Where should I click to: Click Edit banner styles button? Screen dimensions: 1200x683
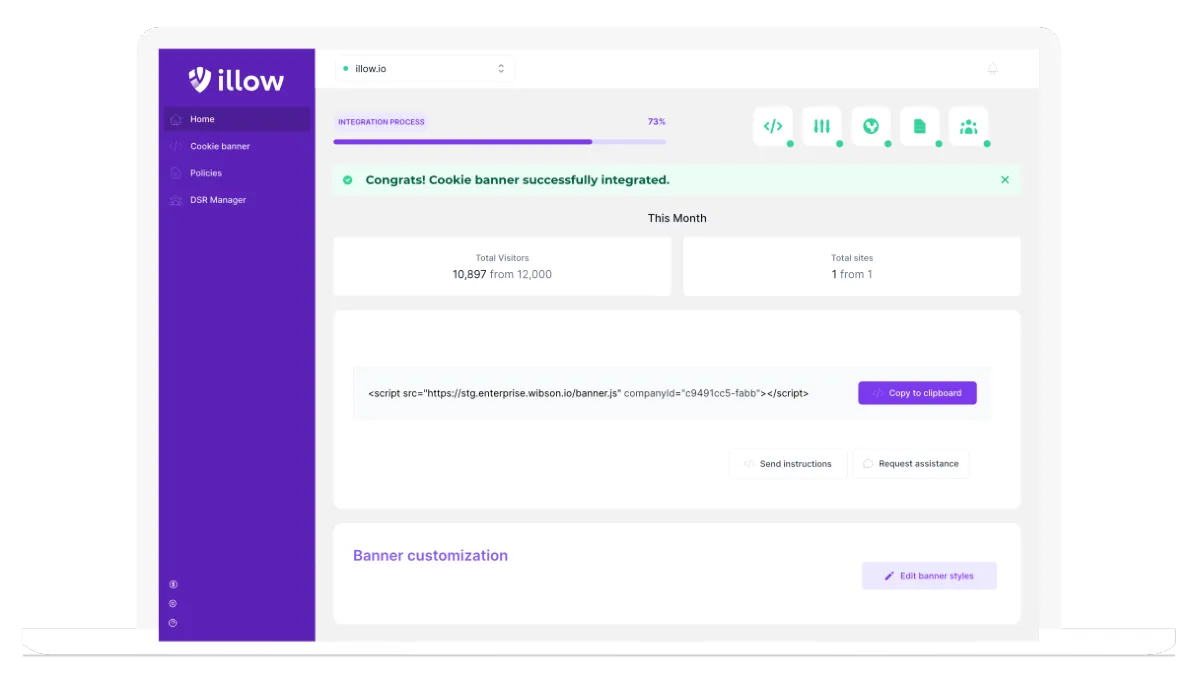[929, 576]
